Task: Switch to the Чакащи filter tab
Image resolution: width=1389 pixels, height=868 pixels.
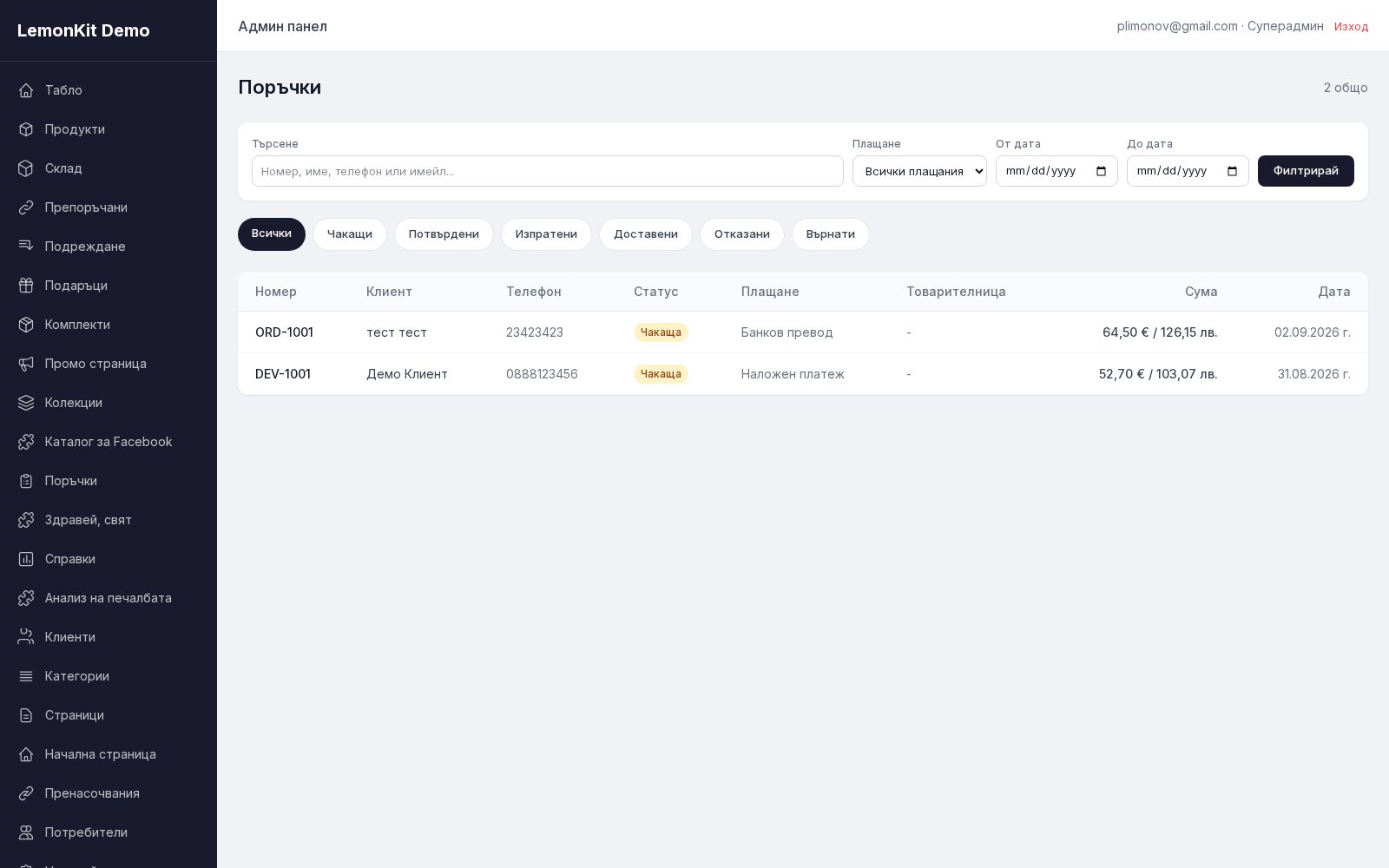Action: click(x=350, y=234)
